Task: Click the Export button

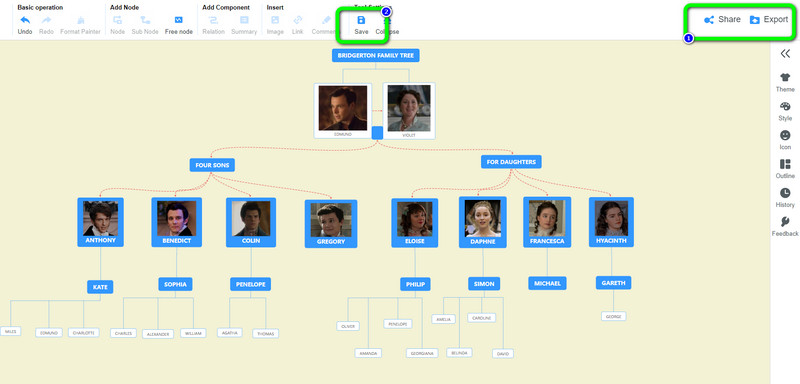Action: 769,20
